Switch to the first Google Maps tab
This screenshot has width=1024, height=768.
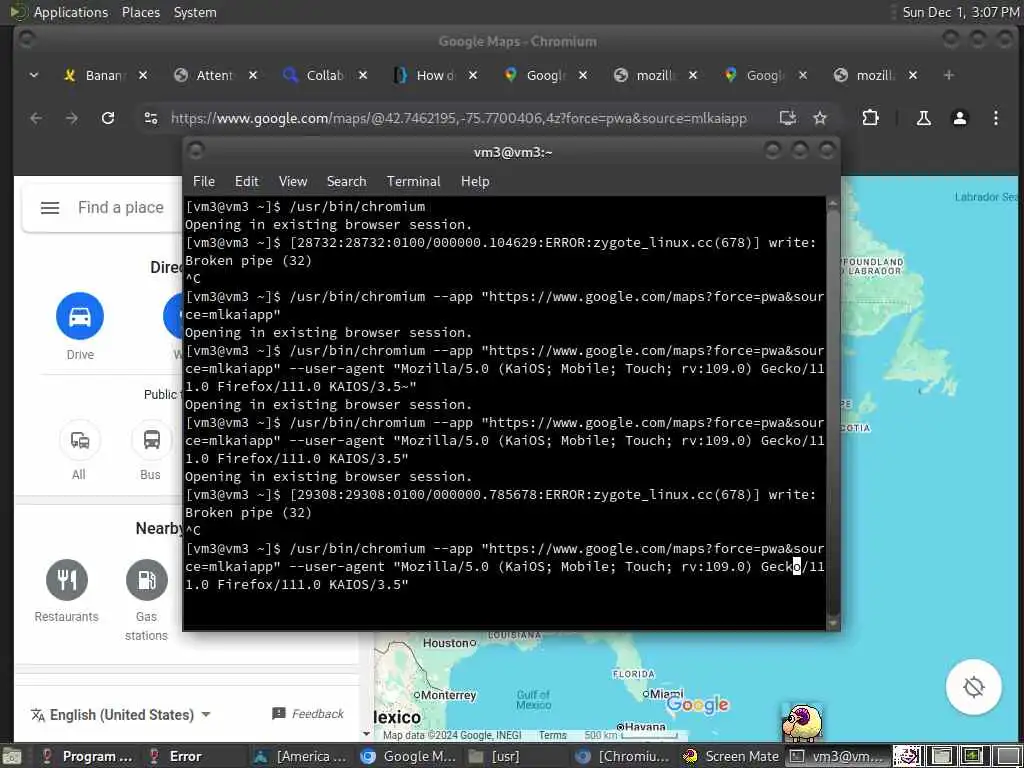[x=536, y=76]
